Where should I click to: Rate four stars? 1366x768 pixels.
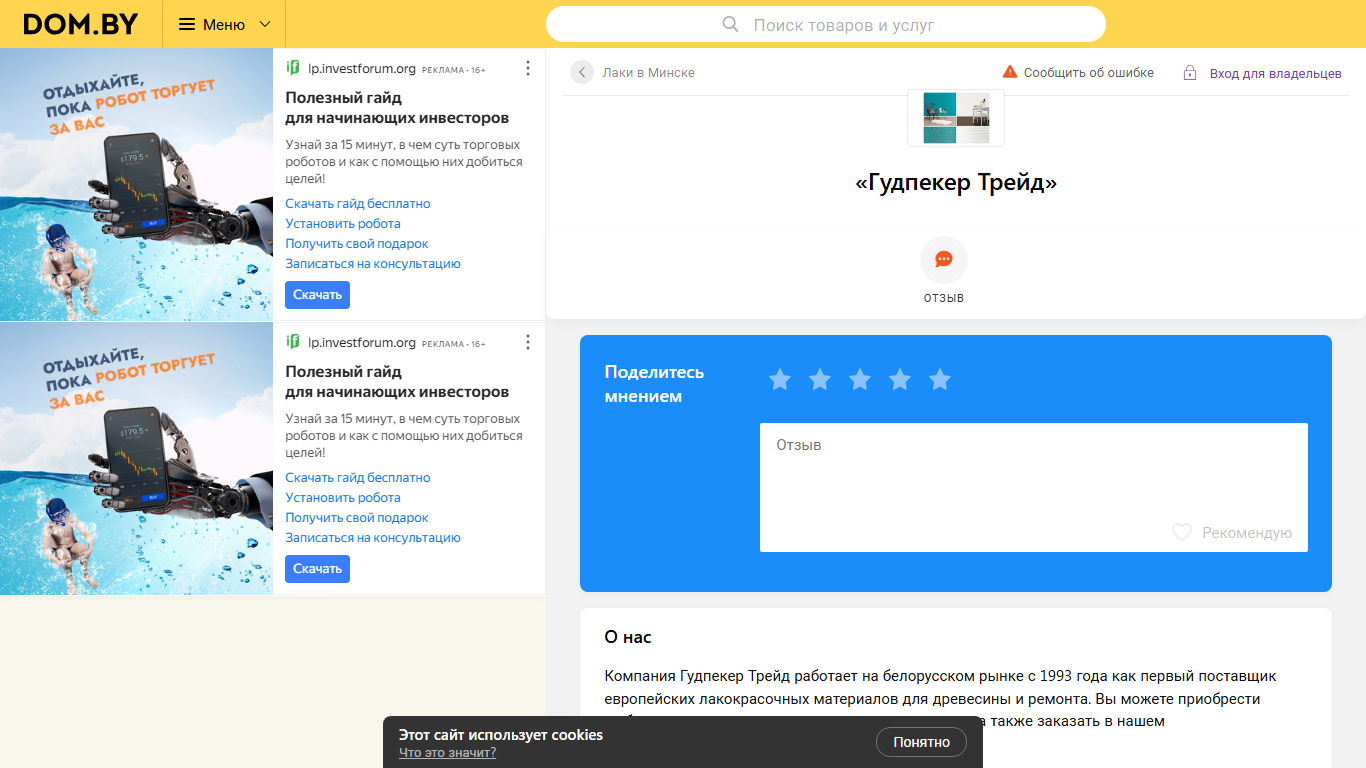[x=900, y=379]
